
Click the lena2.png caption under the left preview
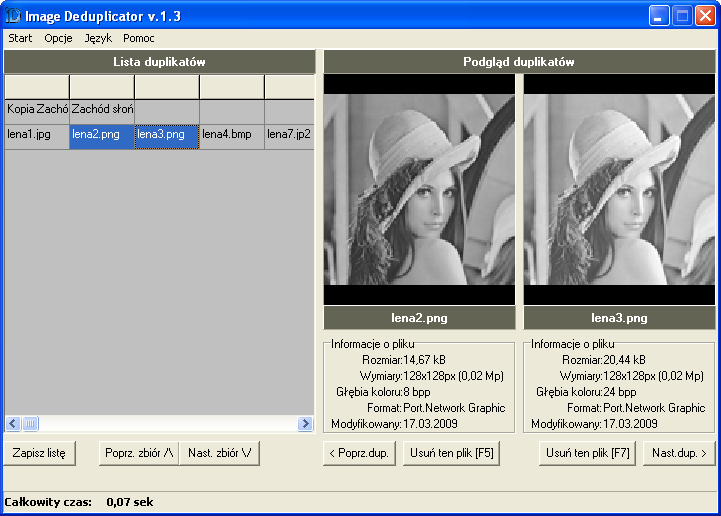(x=419, y=318)
